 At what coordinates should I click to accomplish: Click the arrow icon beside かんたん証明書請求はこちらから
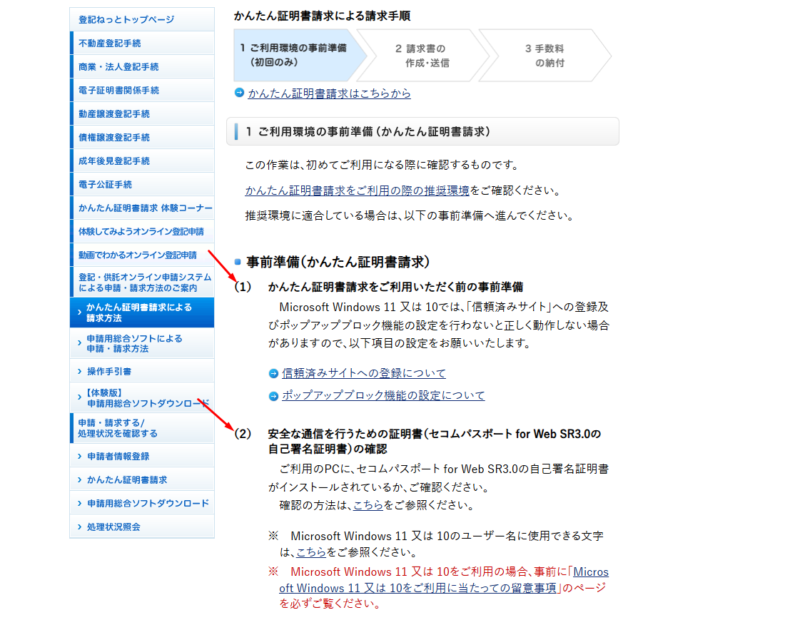tap(239, 94)
